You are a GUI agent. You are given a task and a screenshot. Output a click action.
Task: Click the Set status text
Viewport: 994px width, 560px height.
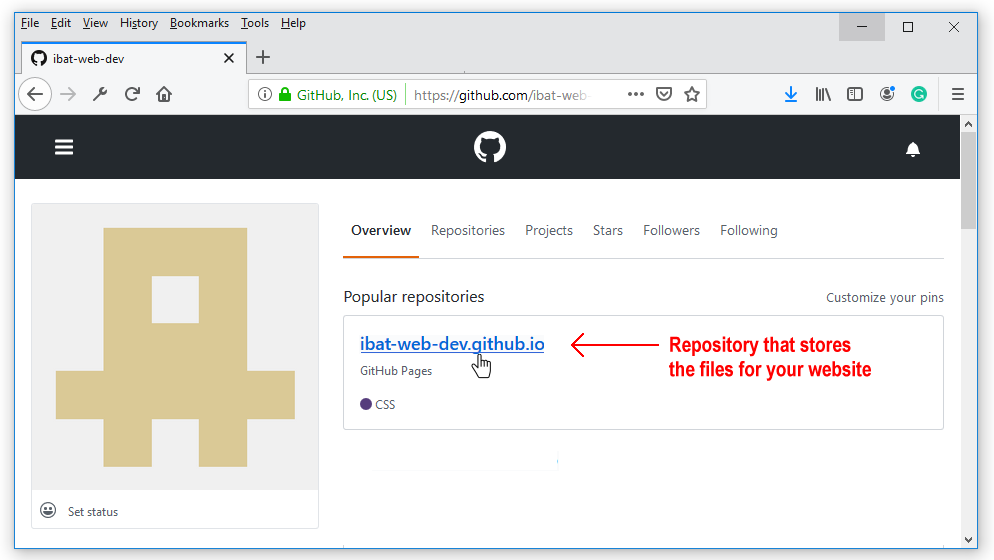[x=93, y=512]
